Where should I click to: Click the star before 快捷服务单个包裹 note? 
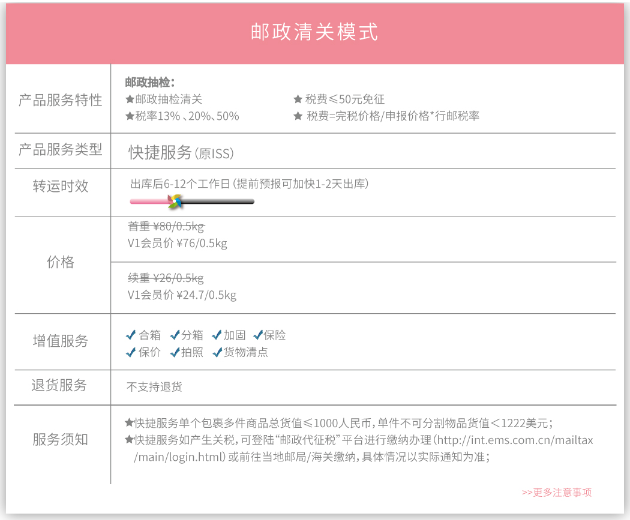click(129, 423)
